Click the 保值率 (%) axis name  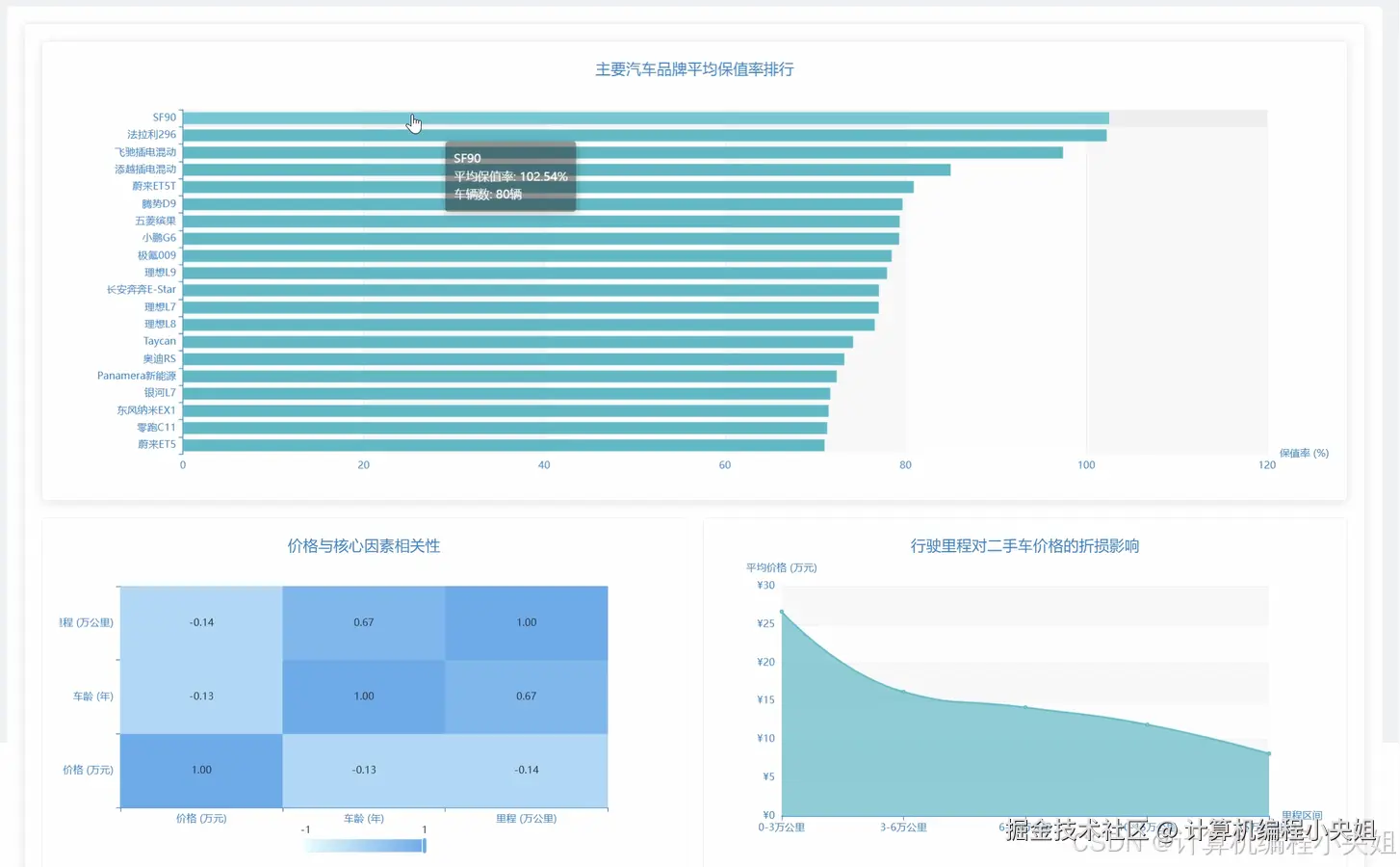point(1304,453)
